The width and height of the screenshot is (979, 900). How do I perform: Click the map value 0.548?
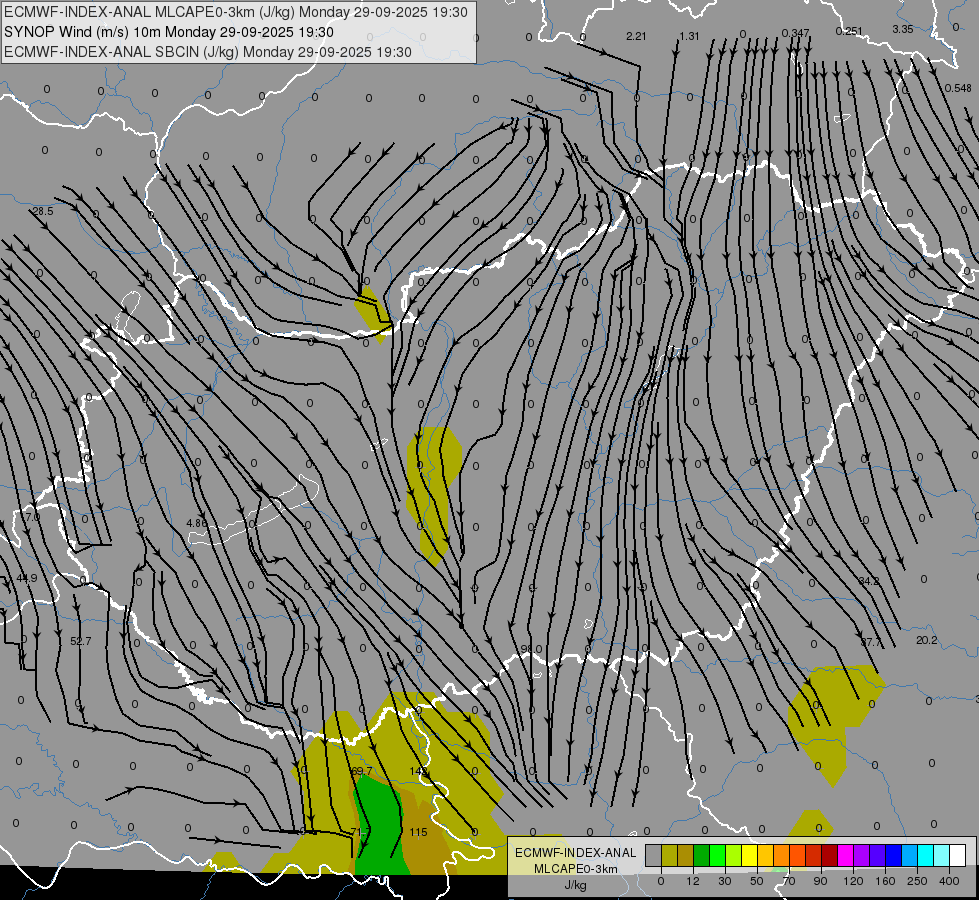[x=958, y=88]
